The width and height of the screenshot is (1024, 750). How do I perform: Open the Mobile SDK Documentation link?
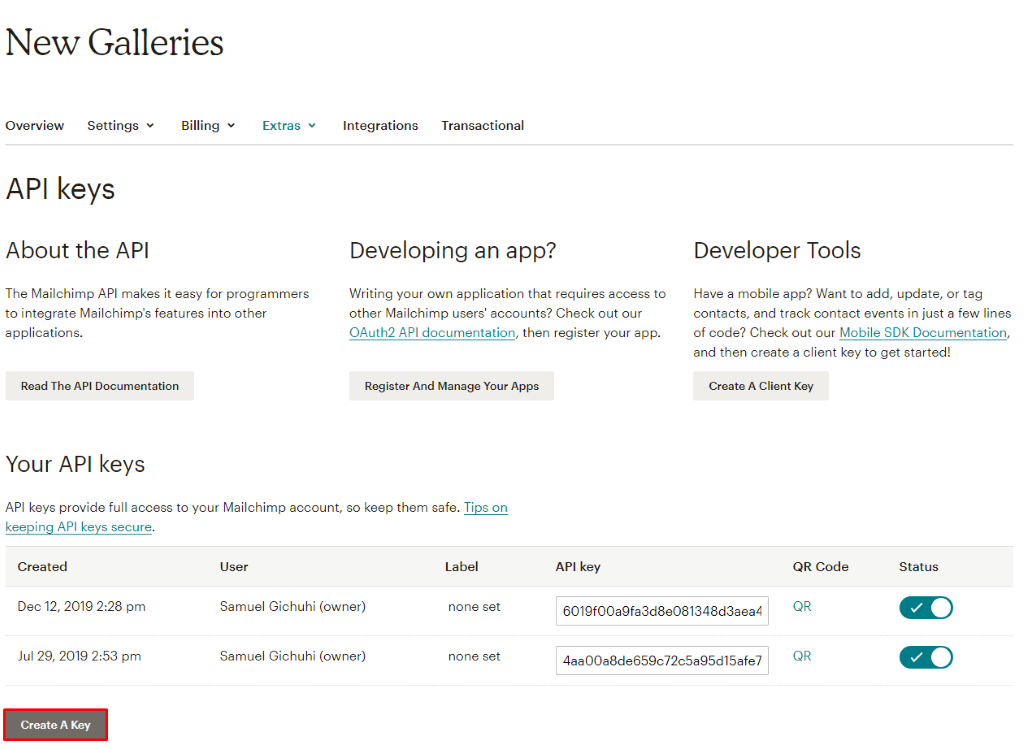pyautogui.click(x=923, y=333)
